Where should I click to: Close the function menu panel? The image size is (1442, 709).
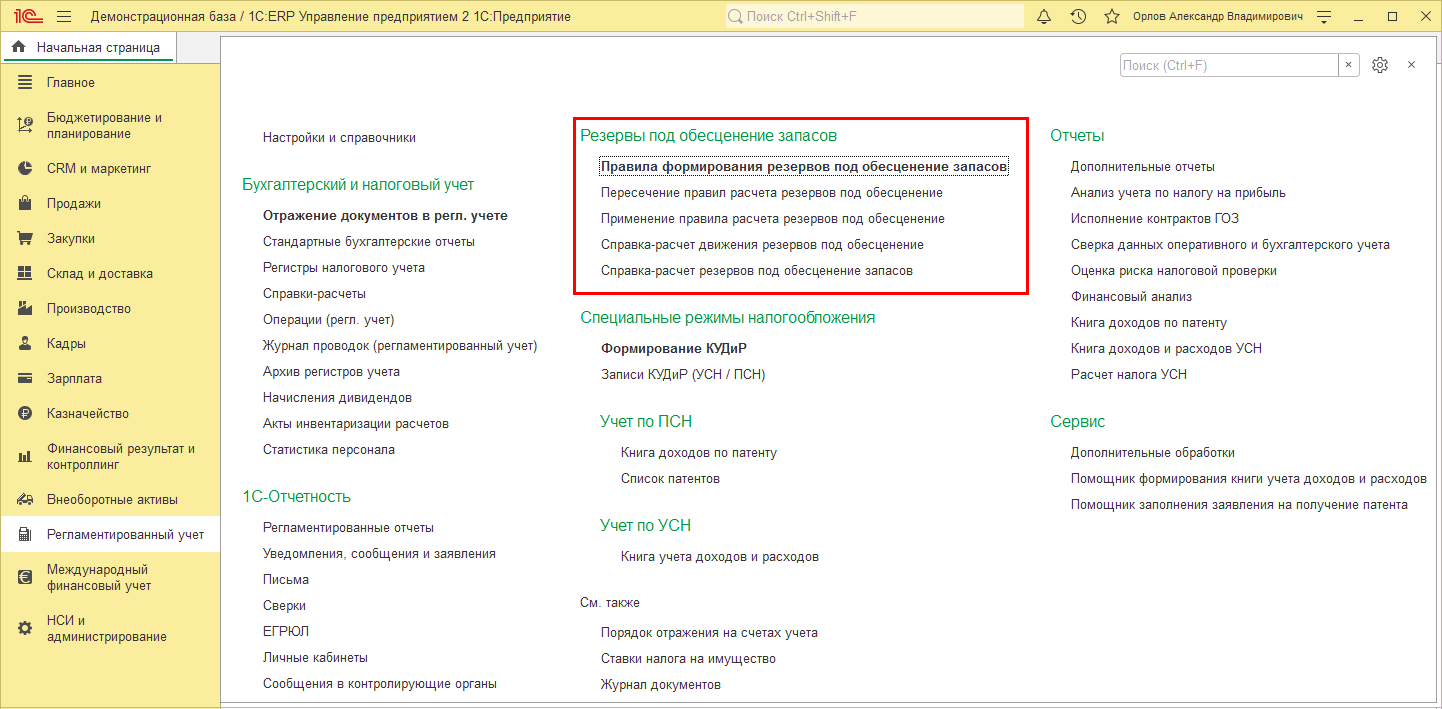point(1412,65)
